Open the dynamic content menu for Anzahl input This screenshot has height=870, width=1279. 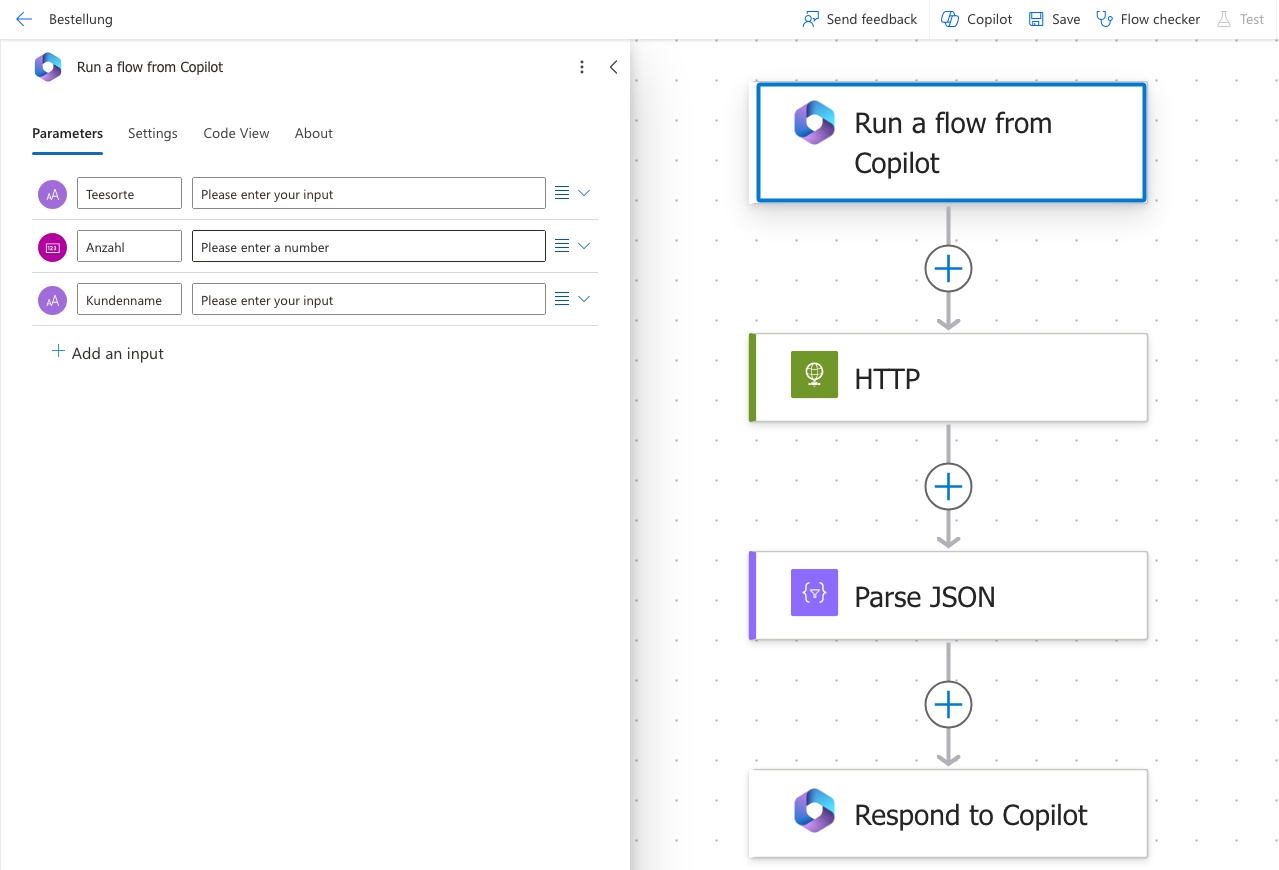point(559,245)
